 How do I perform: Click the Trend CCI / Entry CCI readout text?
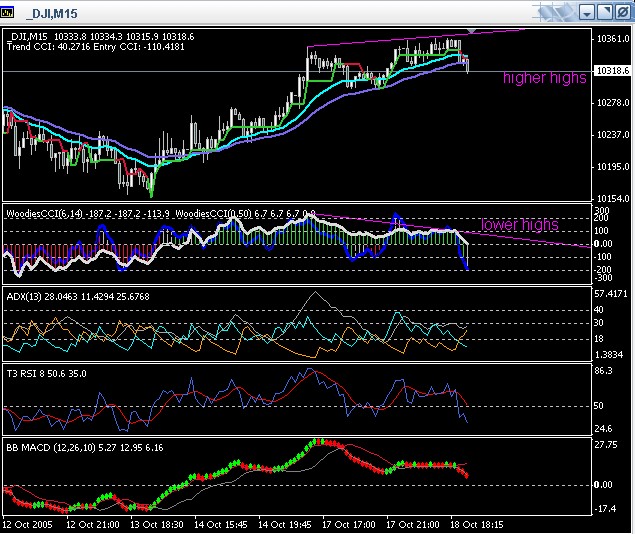(x=96, y=47)
